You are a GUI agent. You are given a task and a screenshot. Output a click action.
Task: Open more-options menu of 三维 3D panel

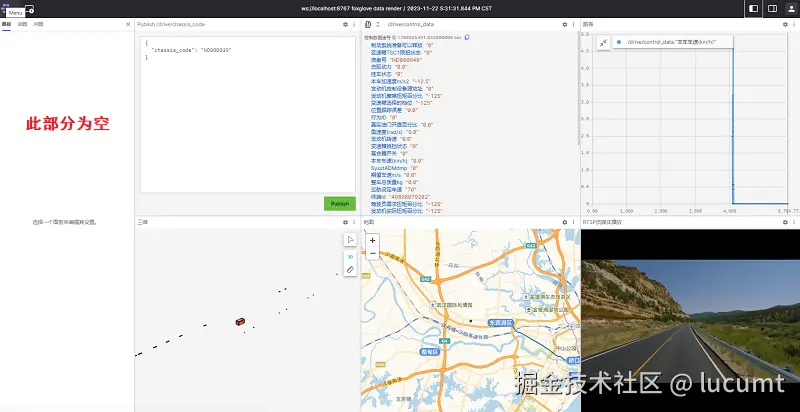coord(354,222)
